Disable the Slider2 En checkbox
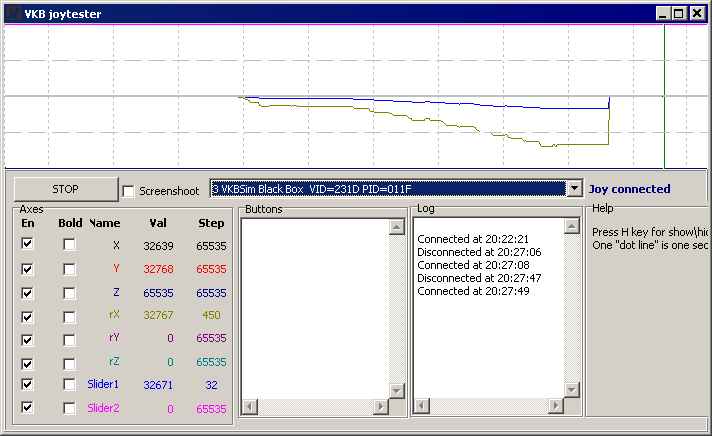This screenshot has height=436, width=712. (x=27, y=407)
